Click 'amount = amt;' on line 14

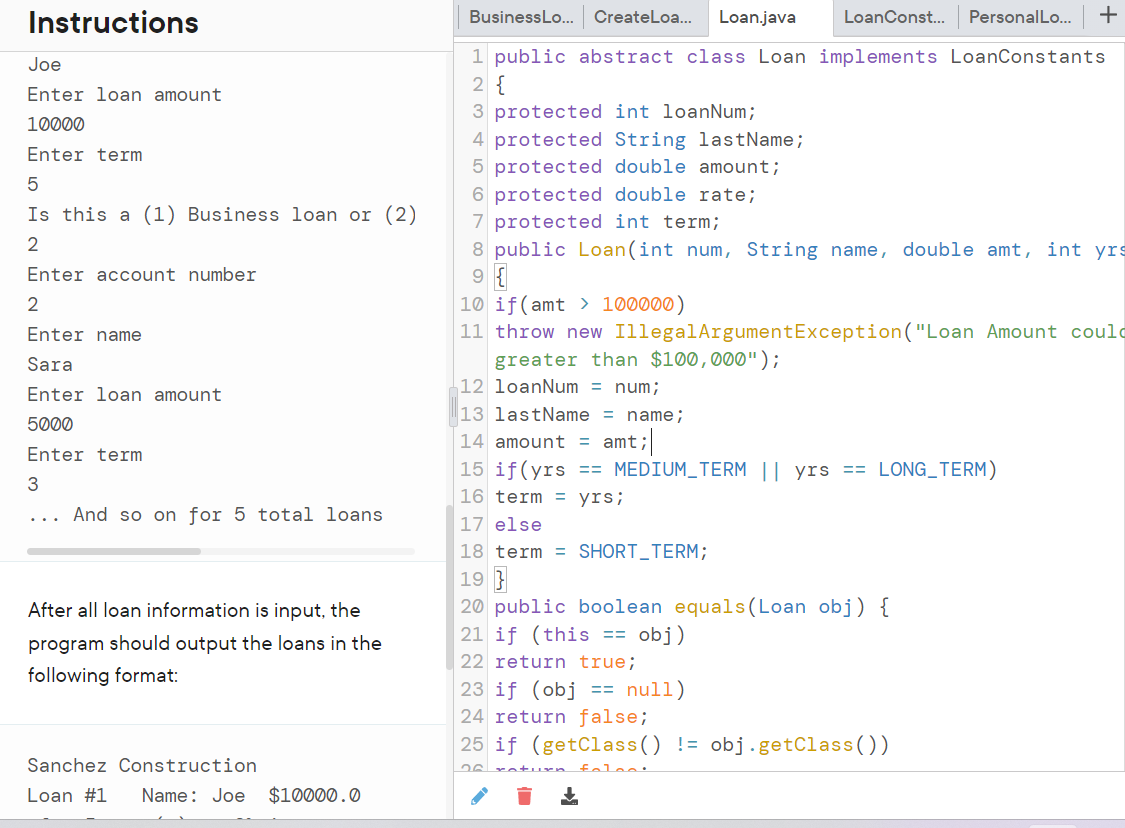(571, 442)
